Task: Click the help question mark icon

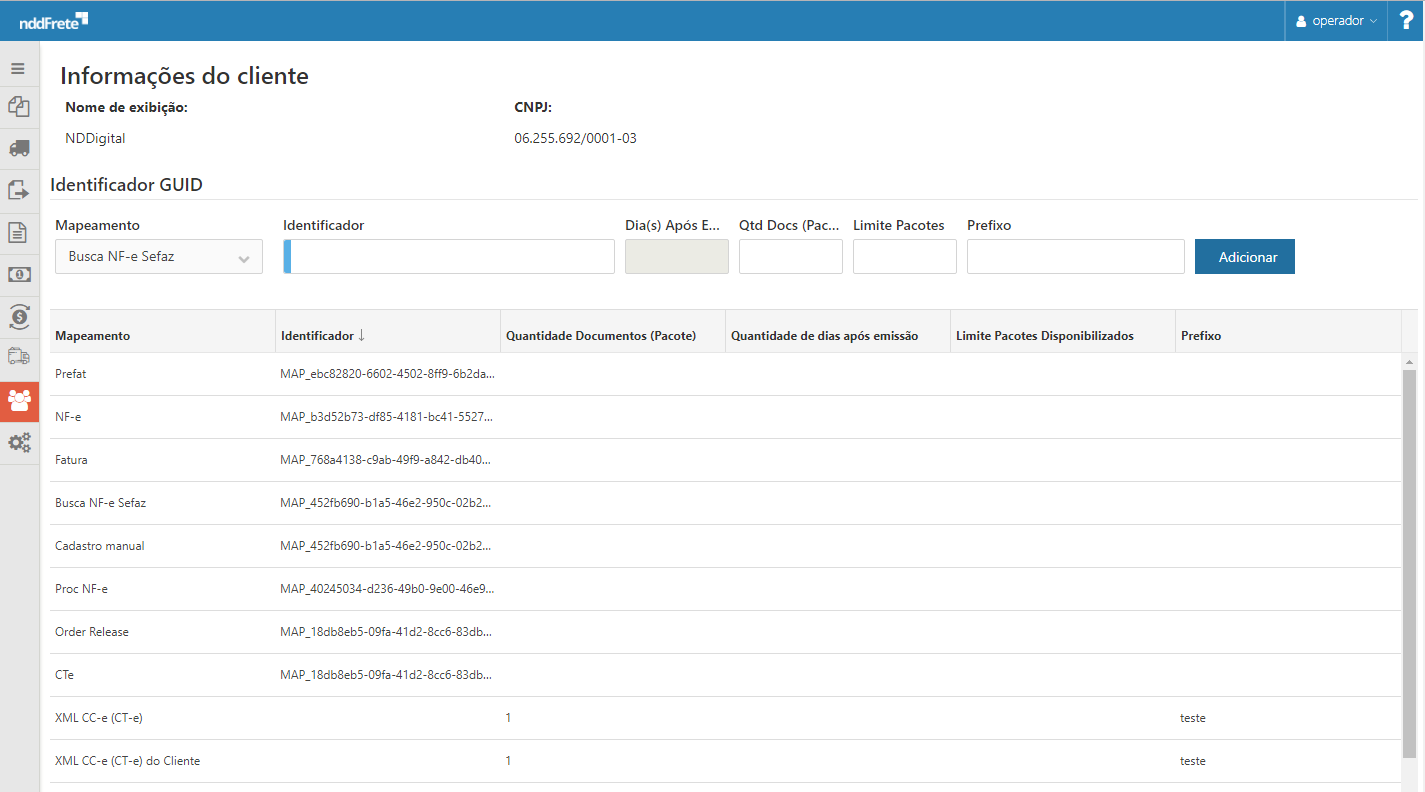Action: coord(1405,21)
